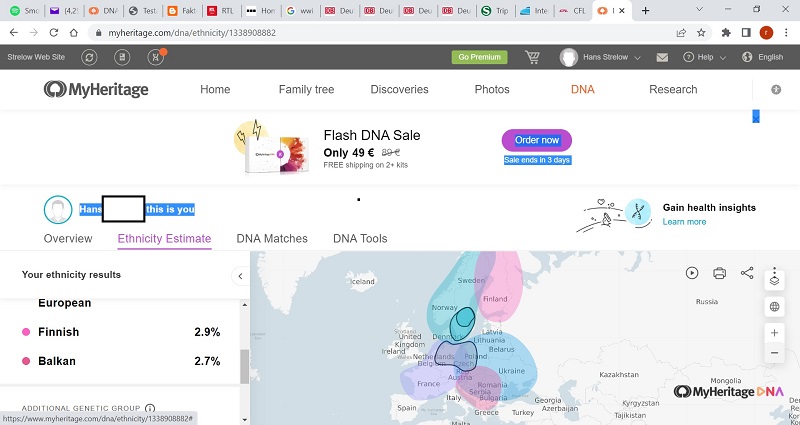Click the Finnish pink color dot
This screenshot has height=425, width=800.
[x=26, y=332]
